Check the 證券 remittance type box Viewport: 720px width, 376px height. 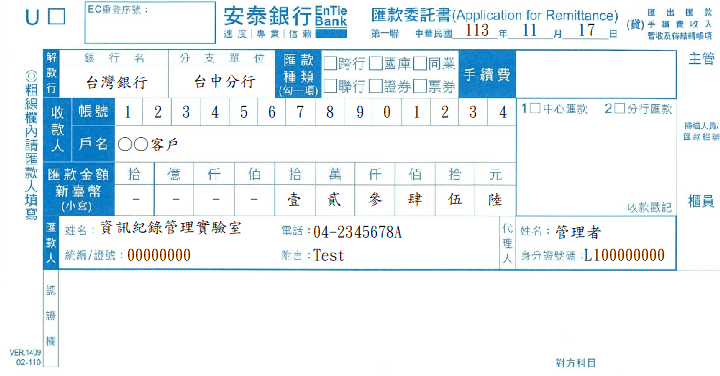375,86
